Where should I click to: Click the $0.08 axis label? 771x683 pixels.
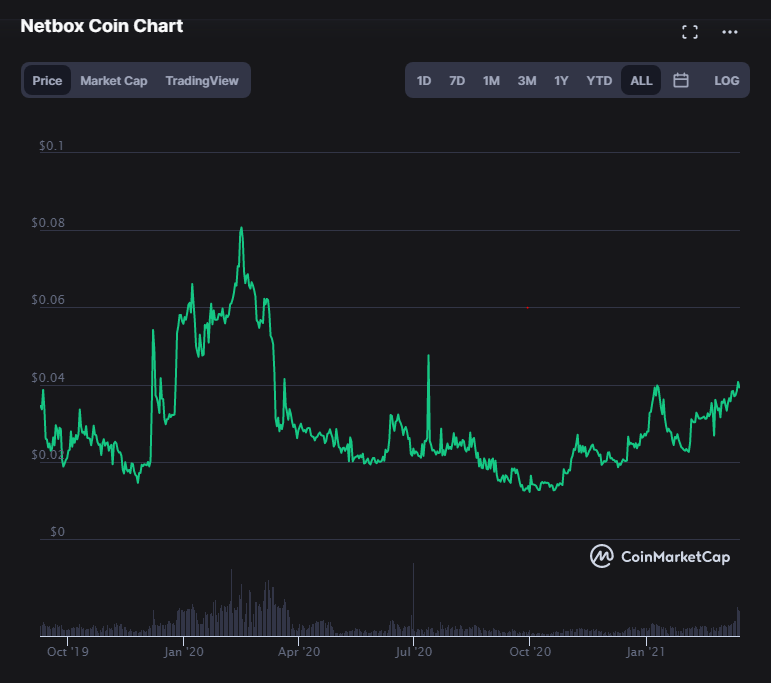click(x=48, y=223)
